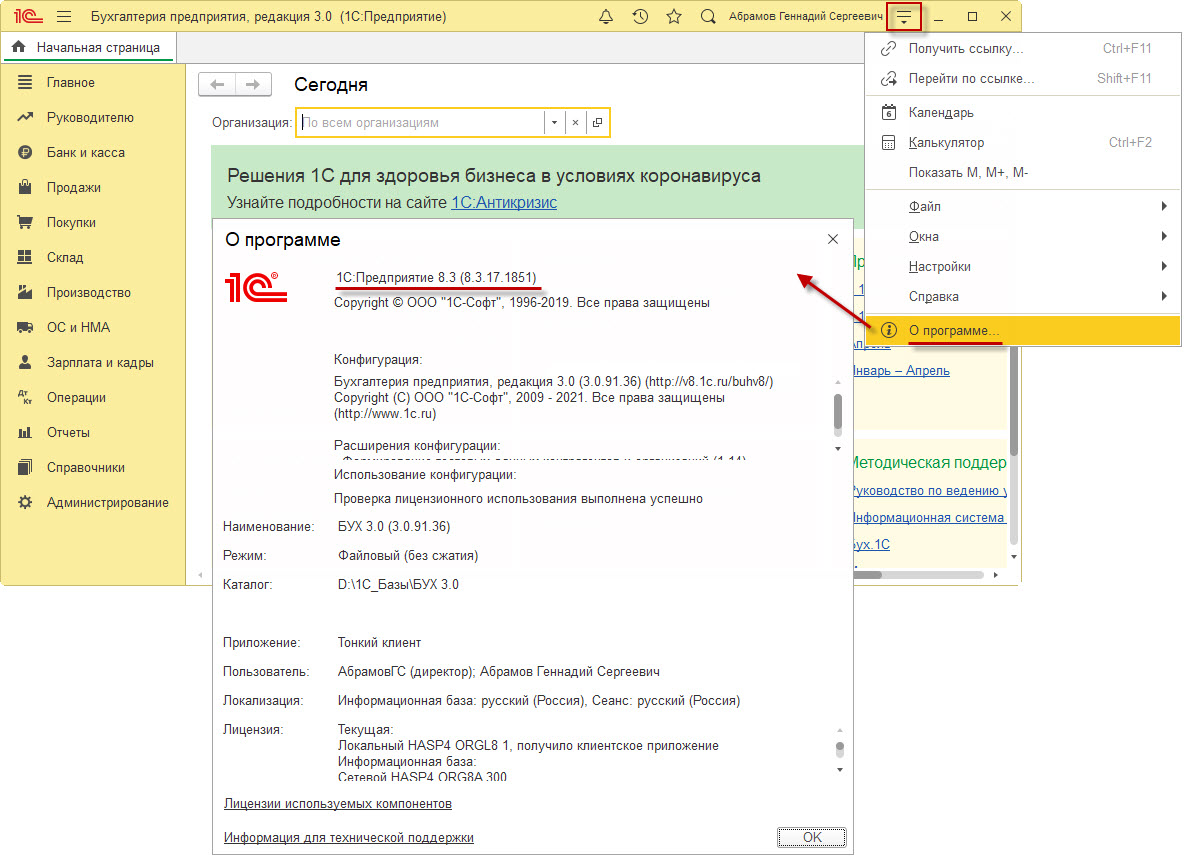Open Руководителю section in sidebar
Screen dimensions: 1185x858
pos(92,117)
